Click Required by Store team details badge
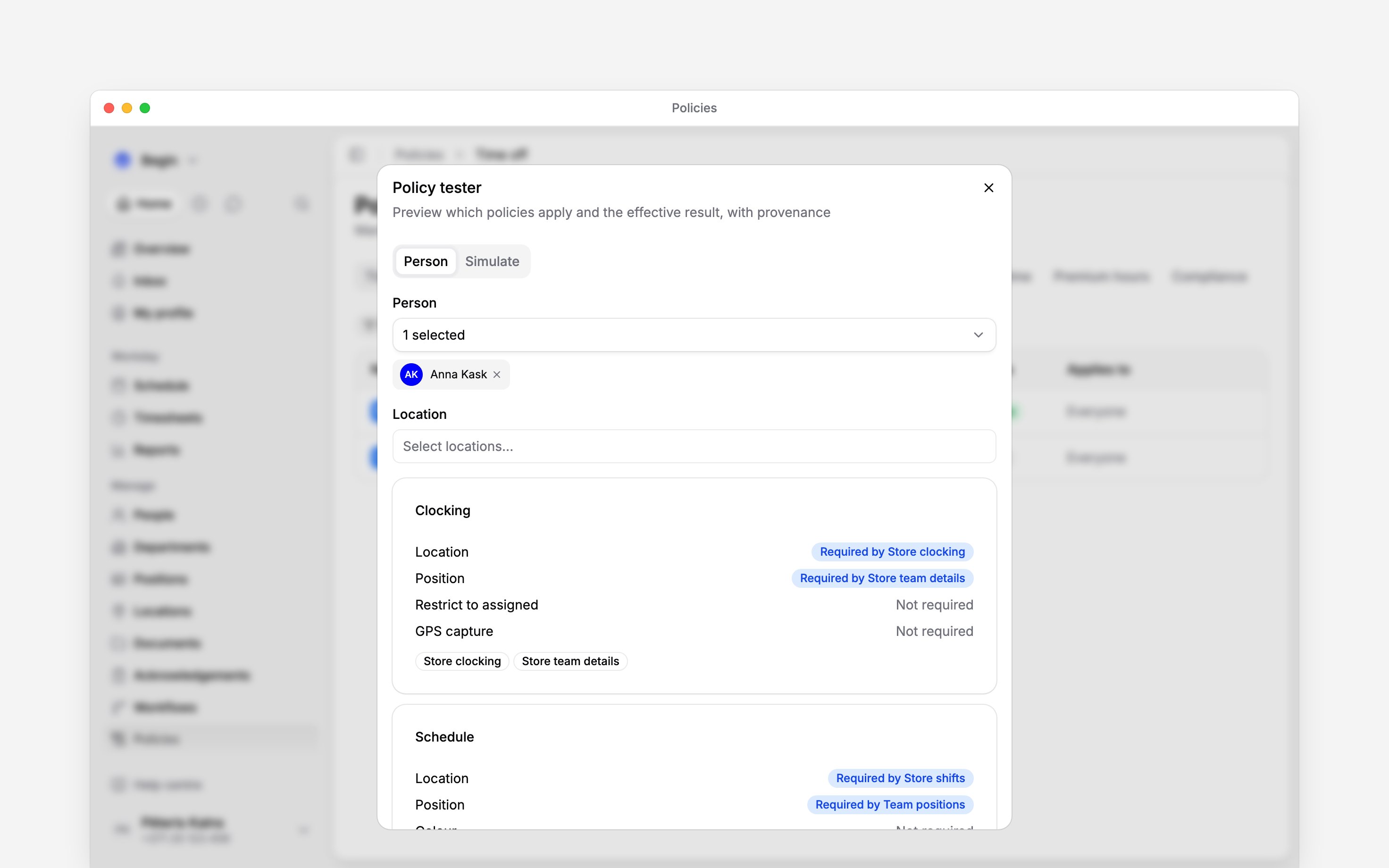 pos(882,578)
